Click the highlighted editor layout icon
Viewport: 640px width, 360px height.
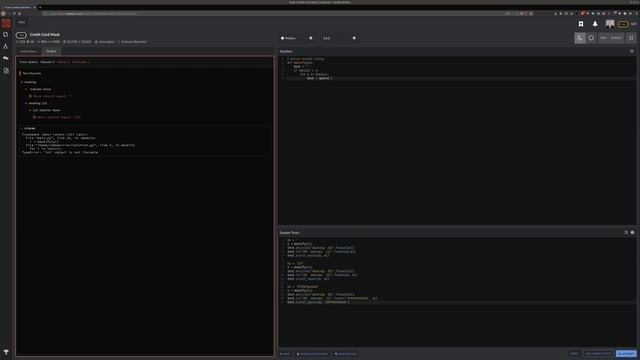point(580,38)
